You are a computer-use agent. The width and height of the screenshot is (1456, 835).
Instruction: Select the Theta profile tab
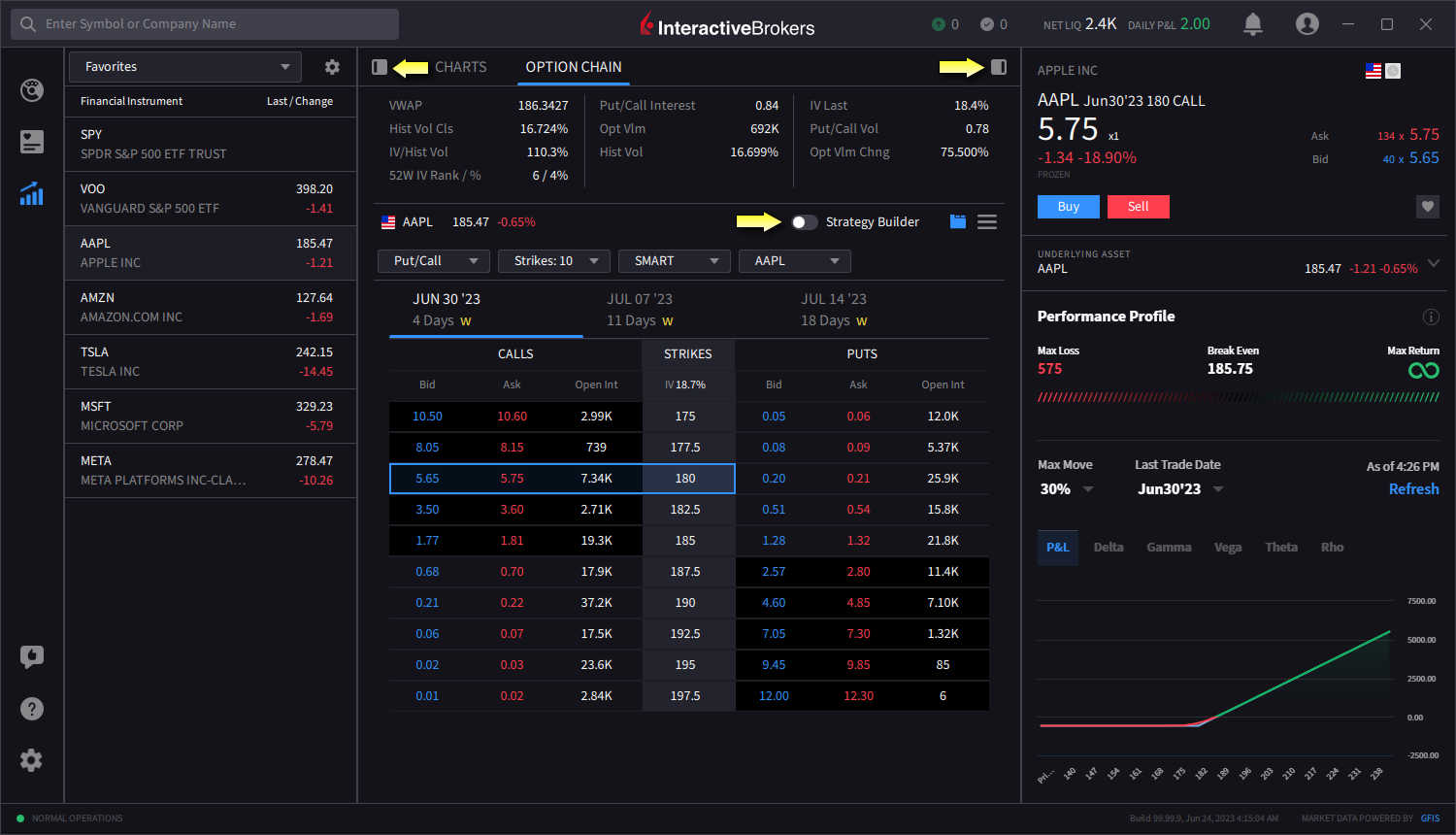1281,548
